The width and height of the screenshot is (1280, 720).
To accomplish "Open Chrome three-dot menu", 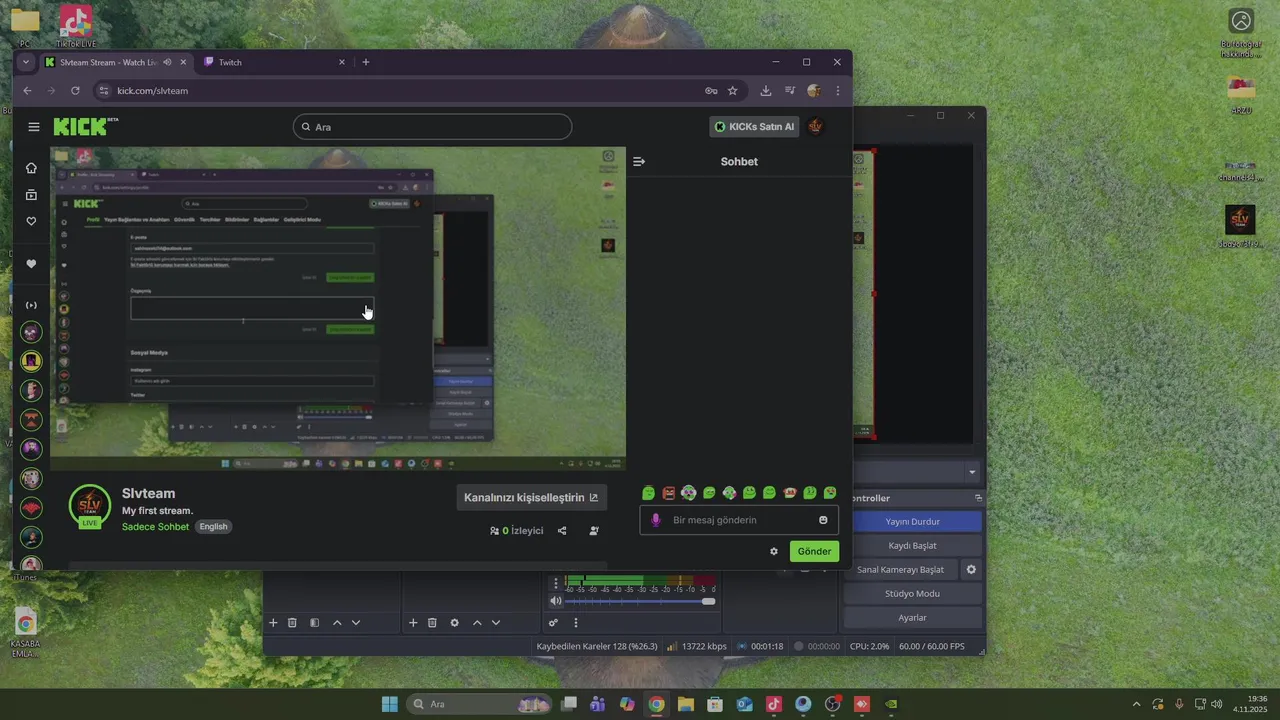I will (x=838, y=90).
